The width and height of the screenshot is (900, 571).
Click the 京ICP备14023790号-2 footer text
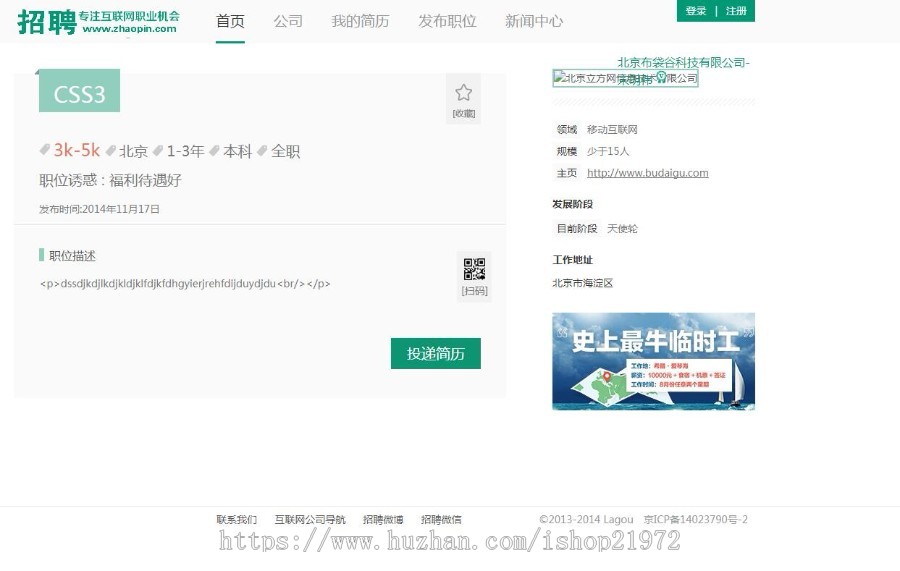[x=696, y=519]
